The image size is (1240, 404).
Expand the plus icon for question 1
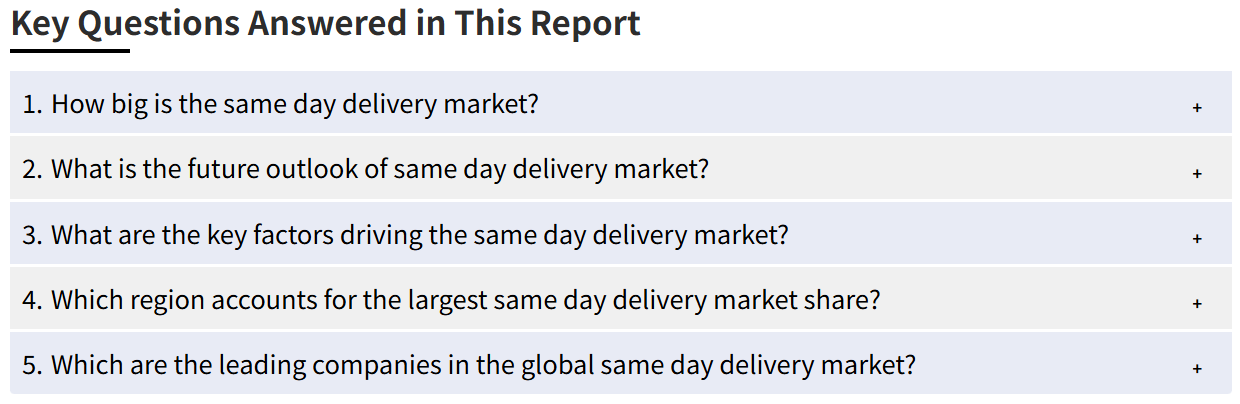[1196, 107]
